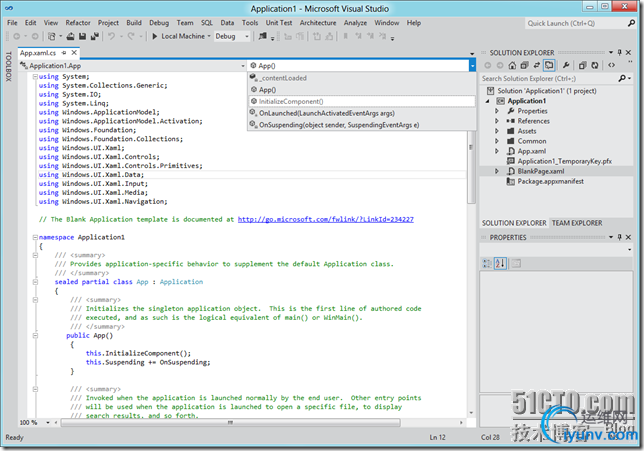Expand the References node
The width and height of the screenshot is (644, 451).
(497, 121)
